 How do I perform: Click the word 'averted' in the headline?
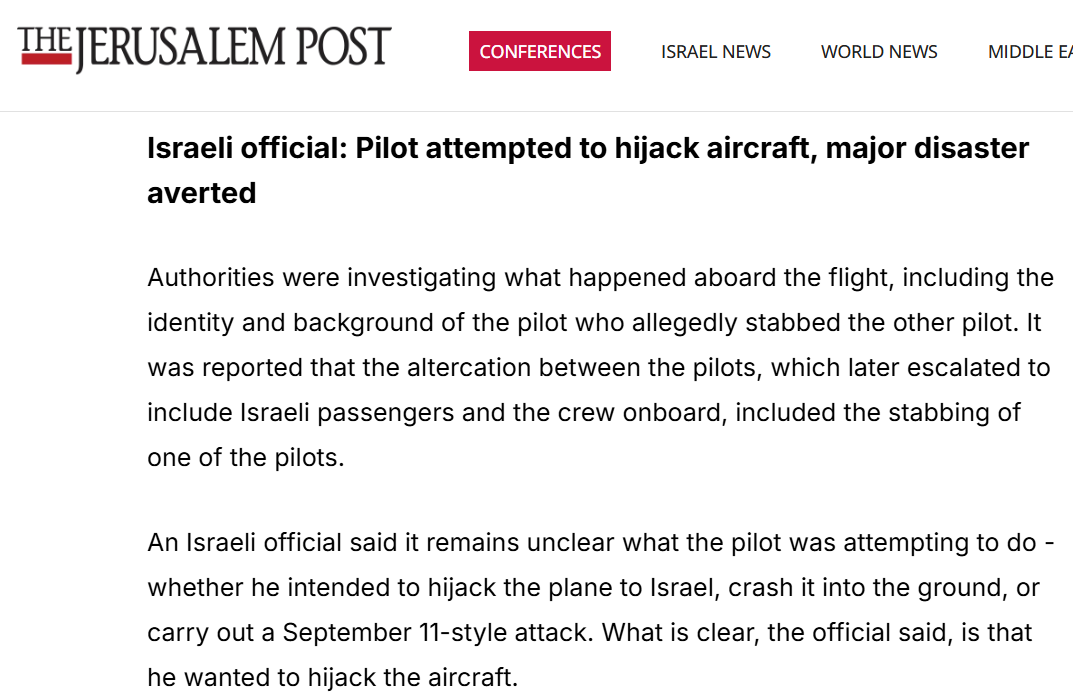pyautogui.click(x=202, y=193)
